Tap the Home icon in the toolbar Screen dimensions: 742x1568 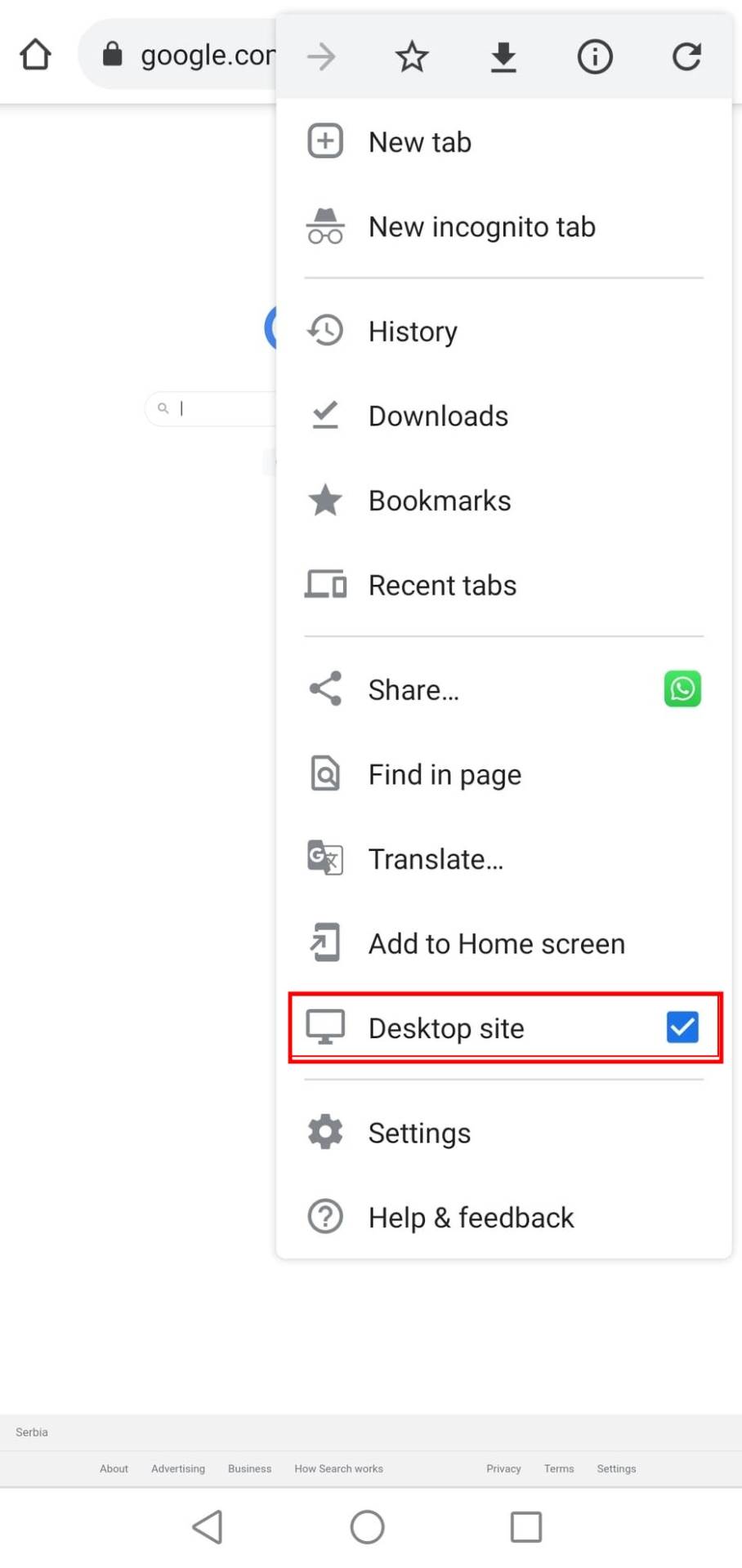click(x=35, y=56)
